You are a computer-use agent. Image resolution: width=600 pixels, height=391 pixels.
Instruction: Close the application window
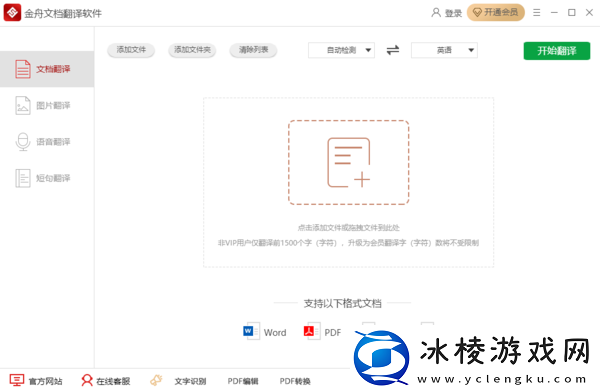click(589, 13)
